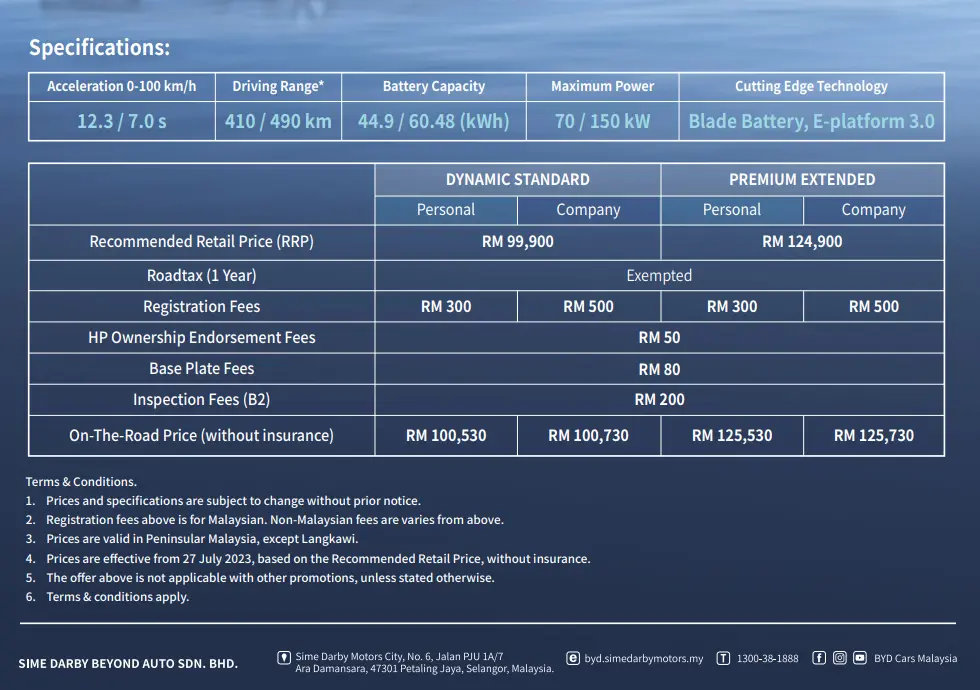Select the PREMIUM EXTENDED column header
Screen dimensions: 980x690
coord(802,180)
